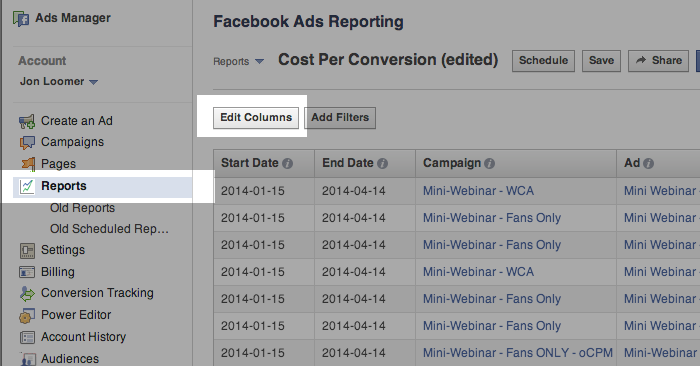
Task: Click the Account label in sidebar
Action: (42, 61)
